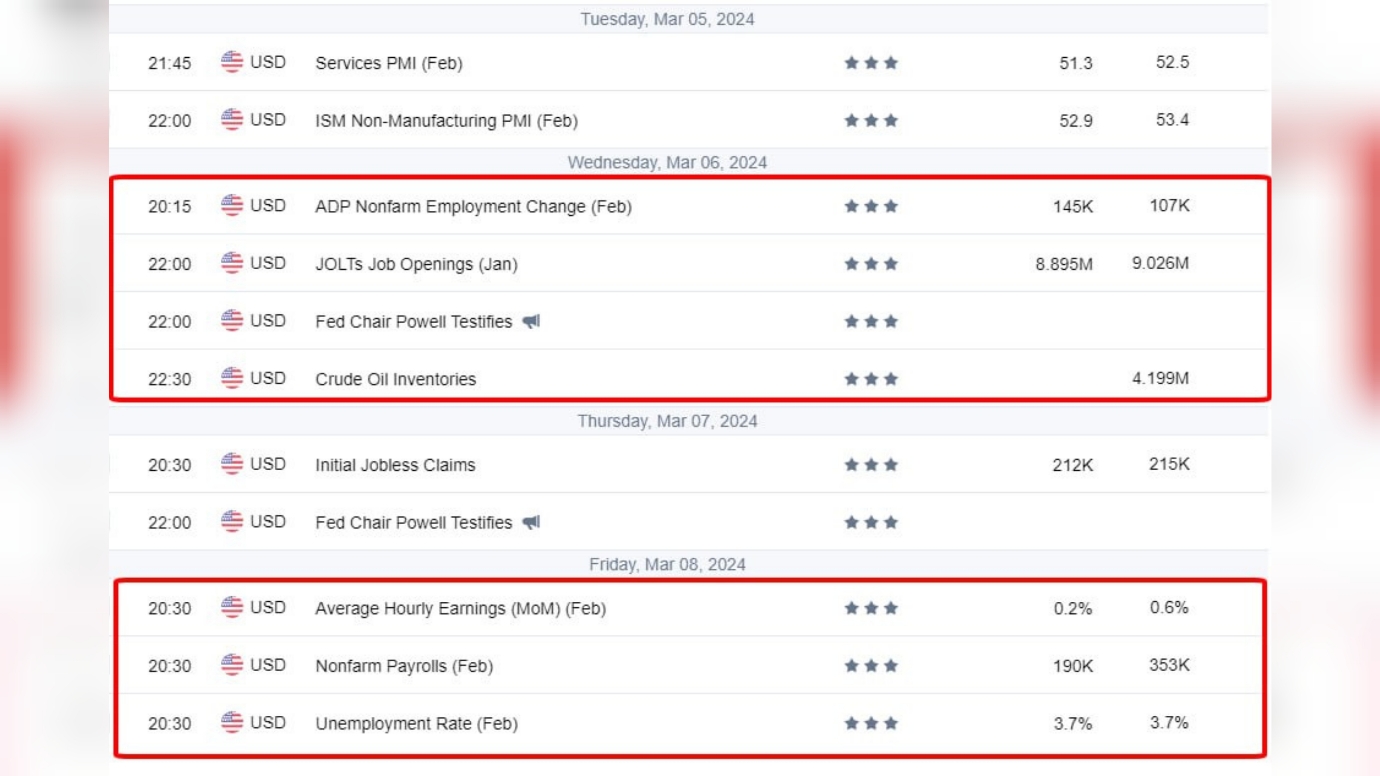The width and height of the screenshot is (1380, 776).
Task: Open the Crude Oil Inventories event
Action: click(395, 380)
